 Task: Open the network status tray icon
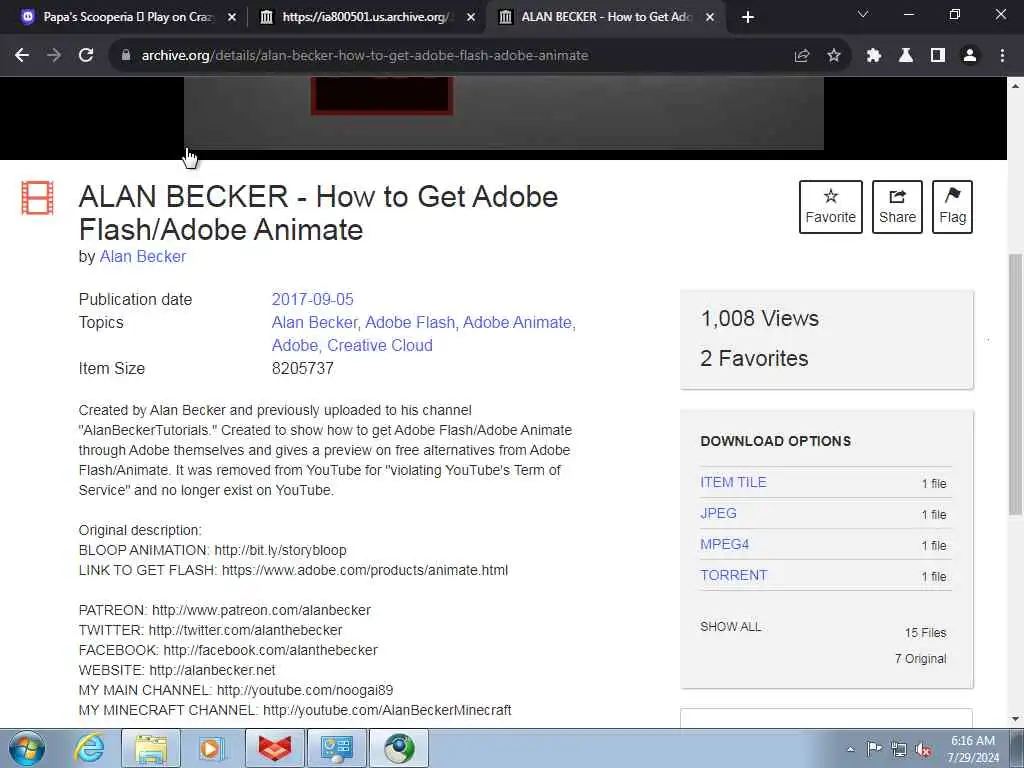tap(899, 749)
